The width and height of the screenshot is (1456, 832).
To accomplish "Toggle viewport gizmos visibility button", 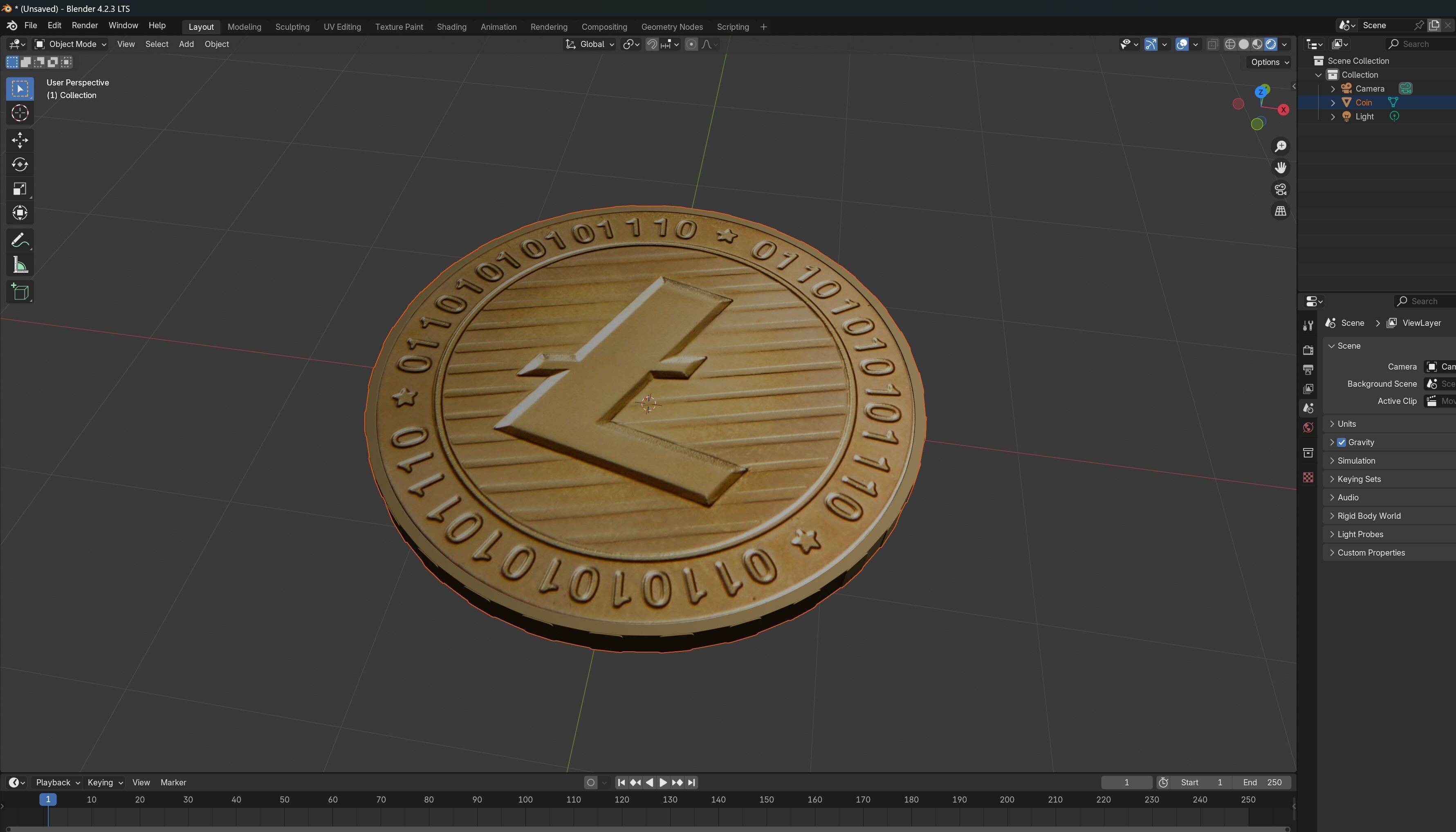I will click(x=1150, y=44).
